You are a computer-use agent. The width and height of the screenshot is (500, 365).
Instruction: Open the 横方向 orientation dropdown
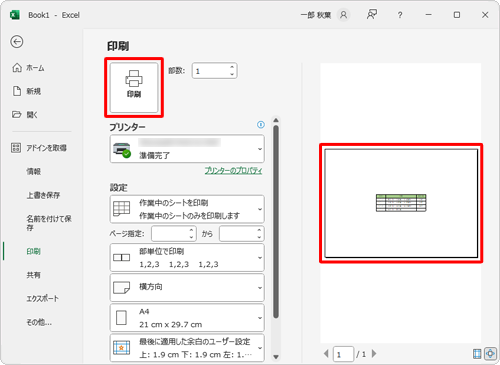187,287
